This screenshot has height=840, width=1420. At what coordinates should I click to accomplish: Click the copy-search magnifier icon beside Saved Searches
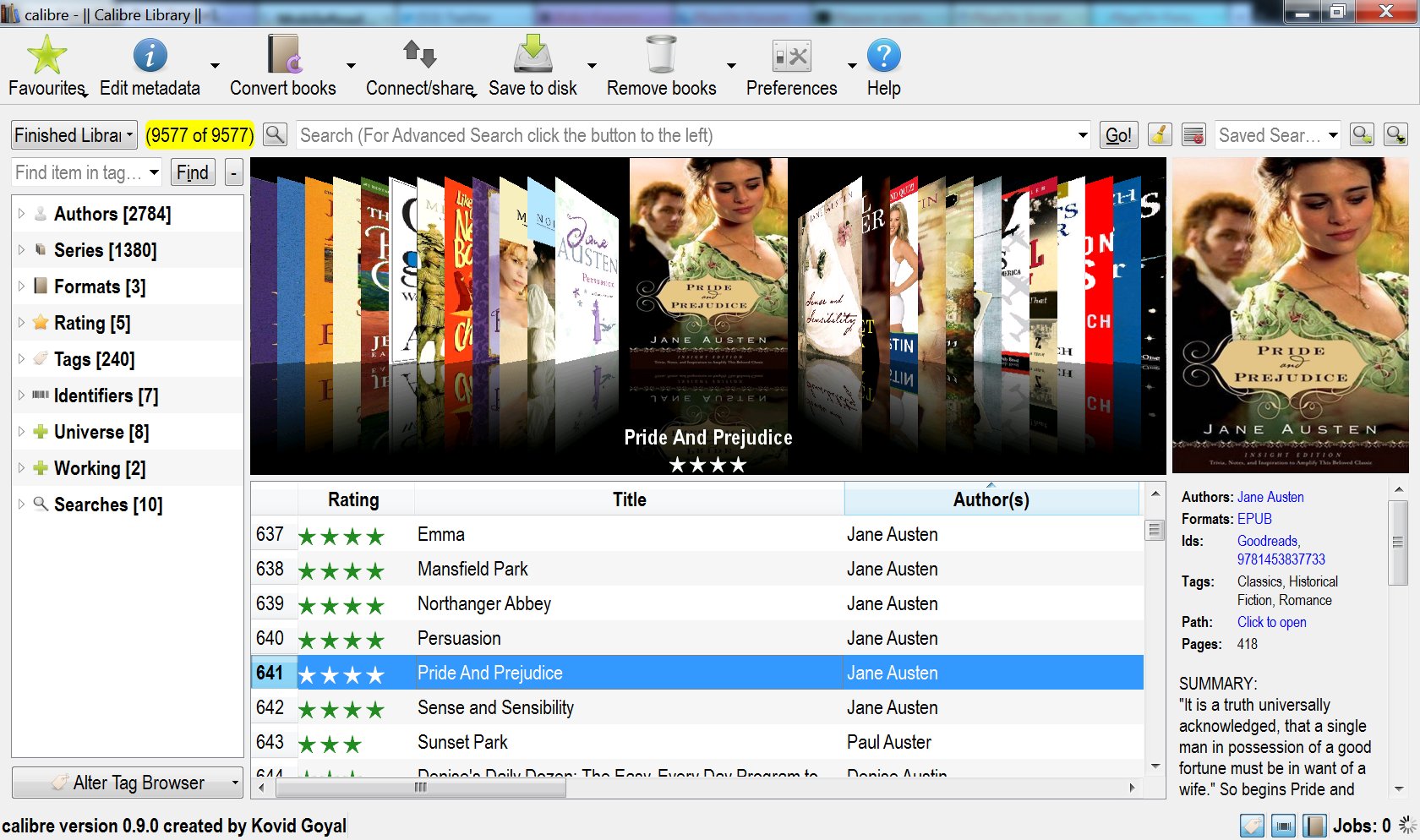1362,134
